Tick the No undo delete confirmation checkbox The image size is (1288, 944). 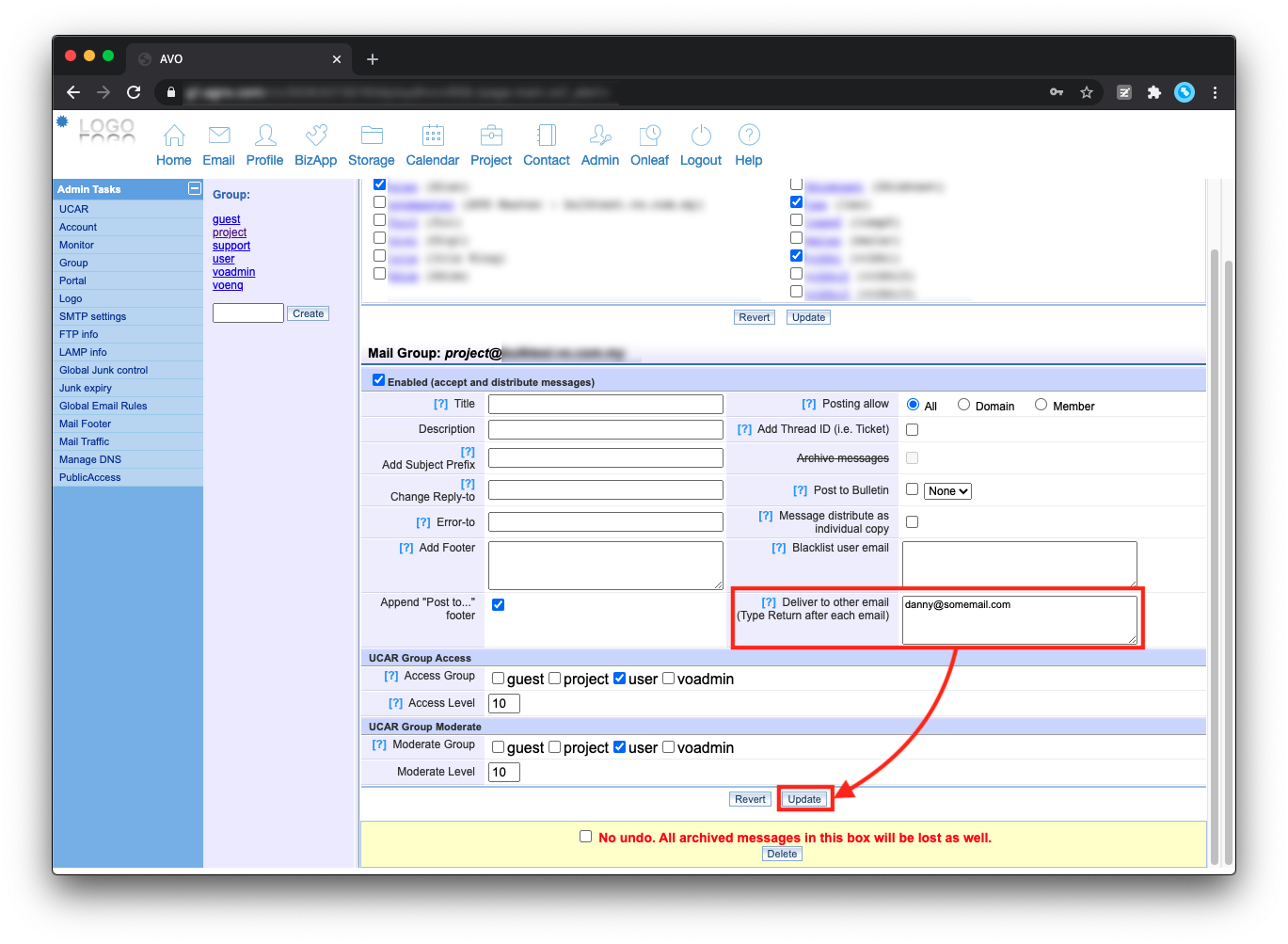point(586,837)
